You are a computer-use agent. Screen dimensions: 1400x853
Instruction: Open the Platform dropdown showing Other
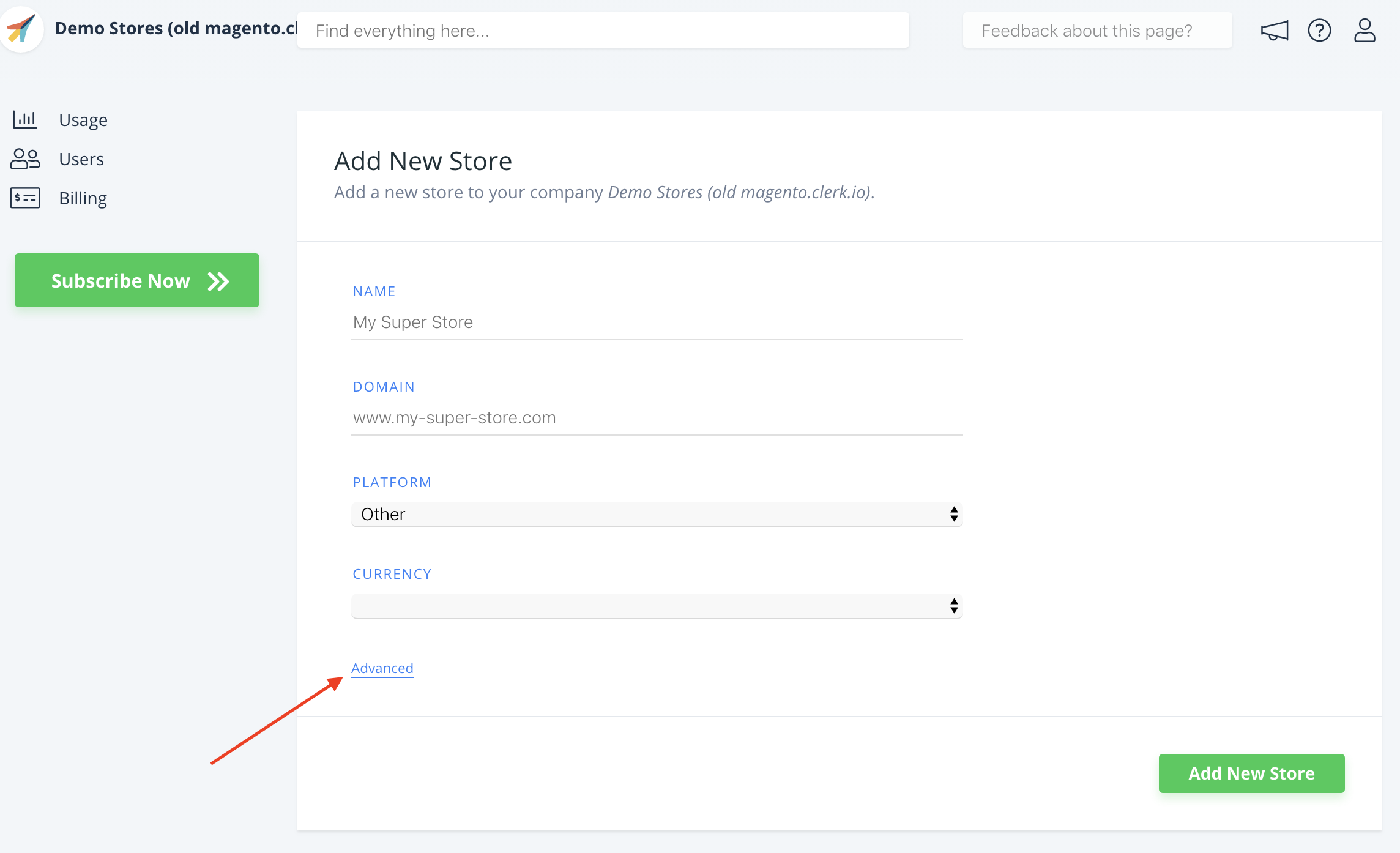657,515
